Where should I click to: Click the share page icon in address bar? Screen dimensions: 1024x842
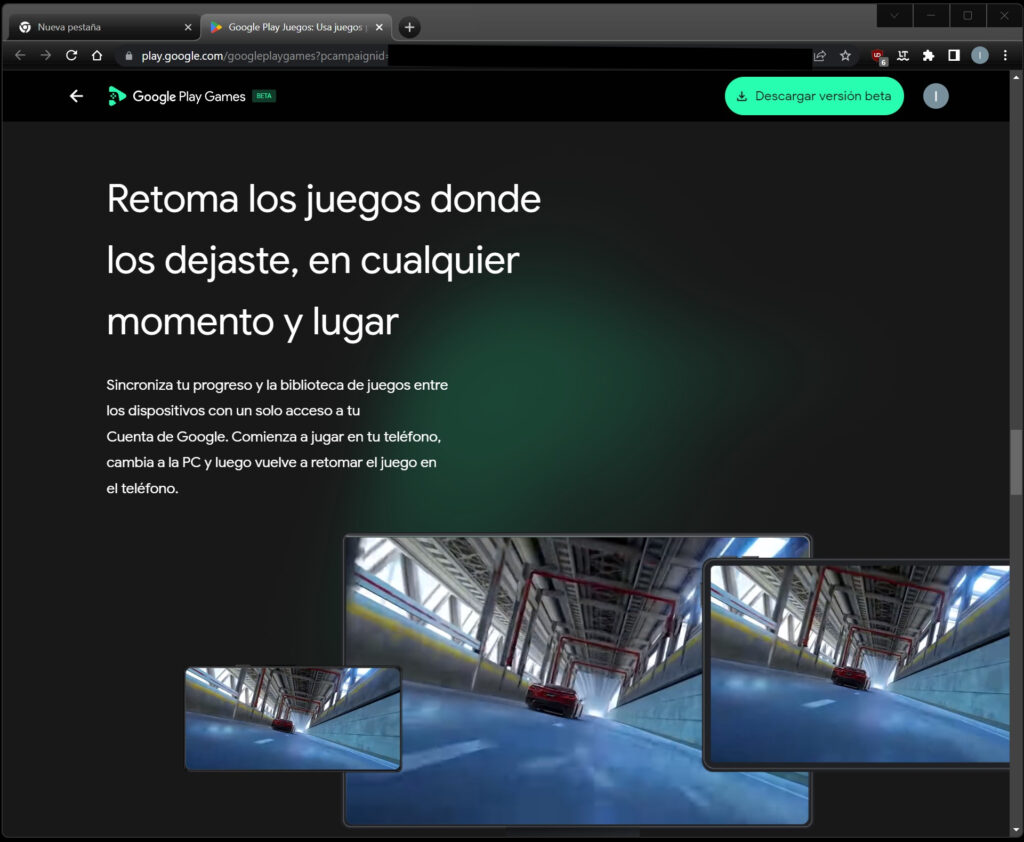pos(820,56)
